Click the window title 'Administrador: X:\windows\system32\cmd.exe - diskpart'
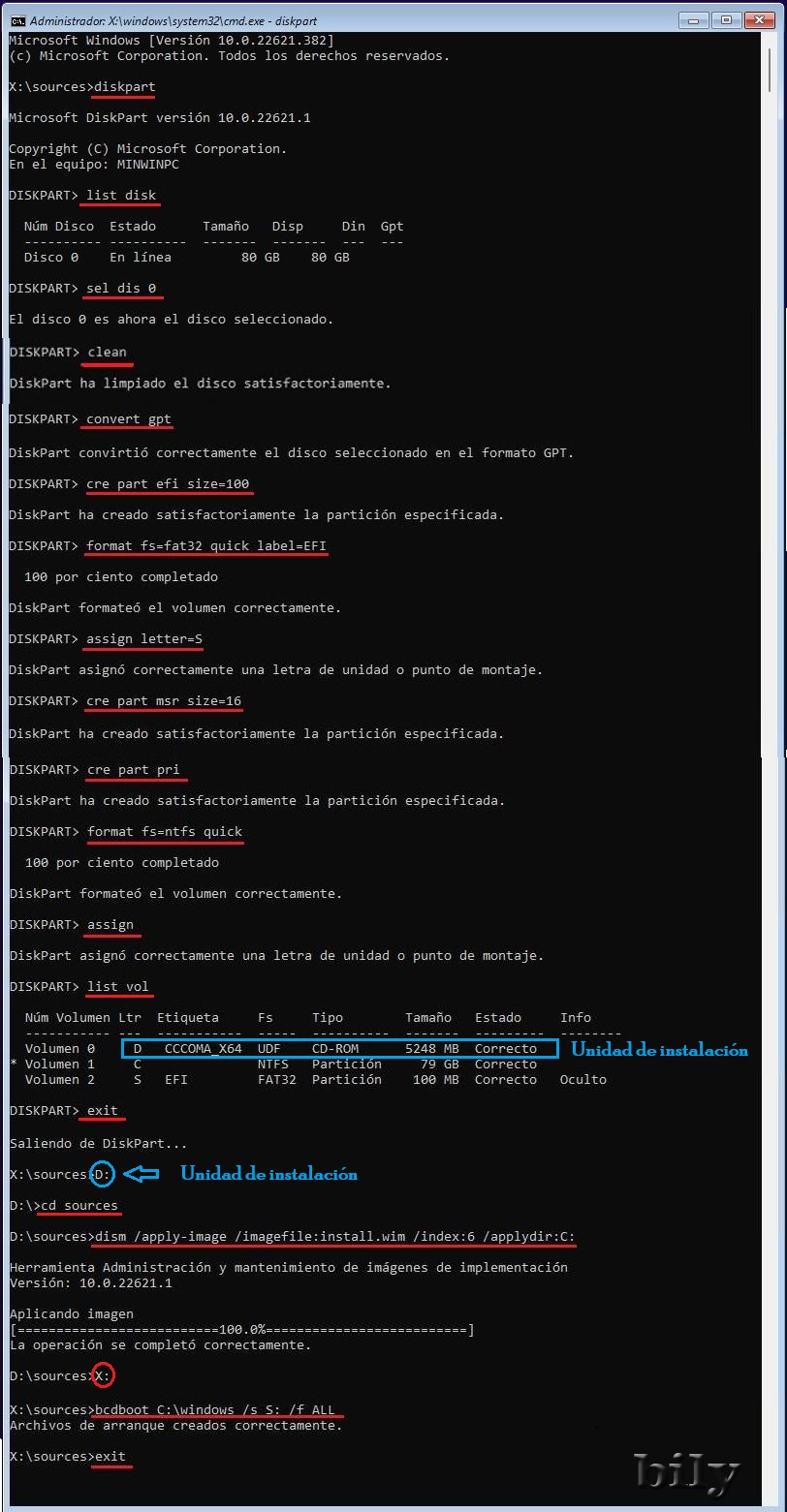The width and height of the screenshot is (787, 1512). [173, 20]
